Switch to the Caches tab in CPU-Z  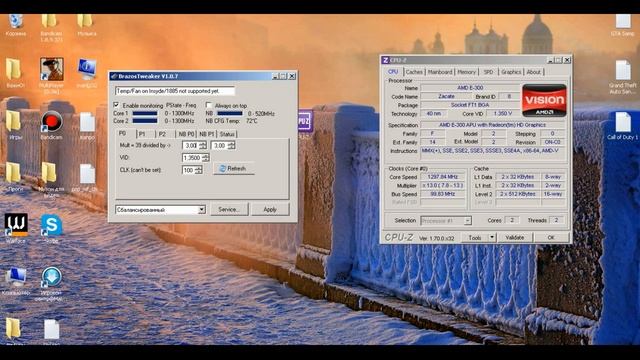click(414, 72)
